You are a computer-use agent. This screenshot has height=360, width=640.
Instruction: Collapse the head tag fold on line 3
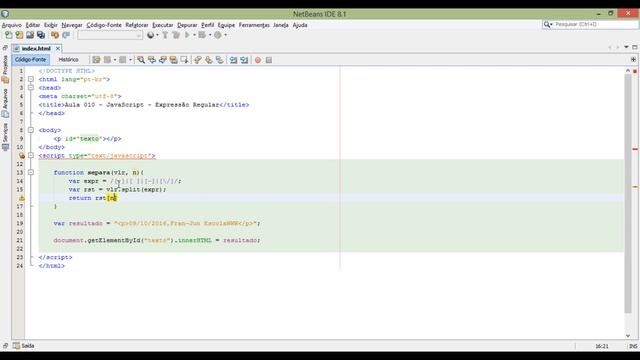(31, 88)
